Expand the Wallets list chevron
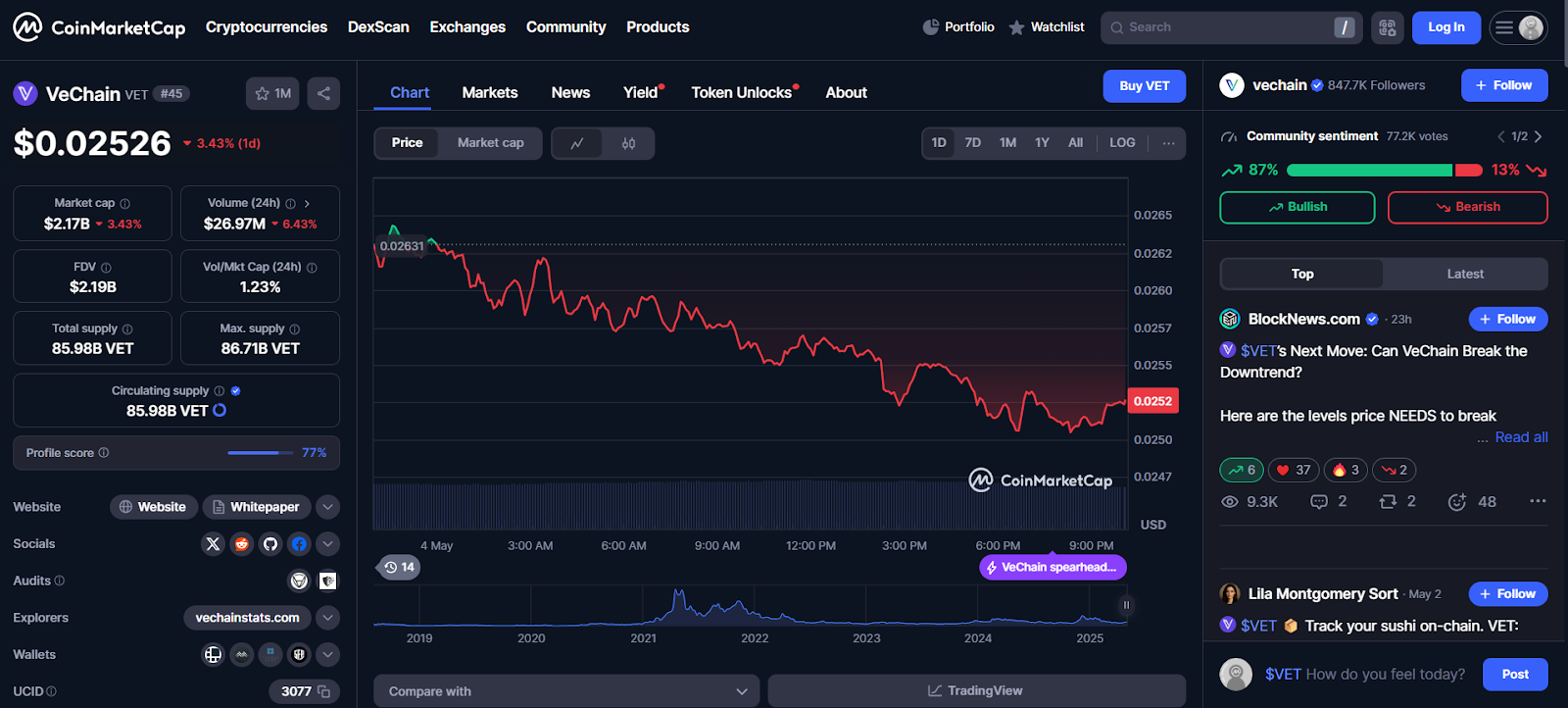Screen dimensions: 1568x708 (x=328, y=654)
